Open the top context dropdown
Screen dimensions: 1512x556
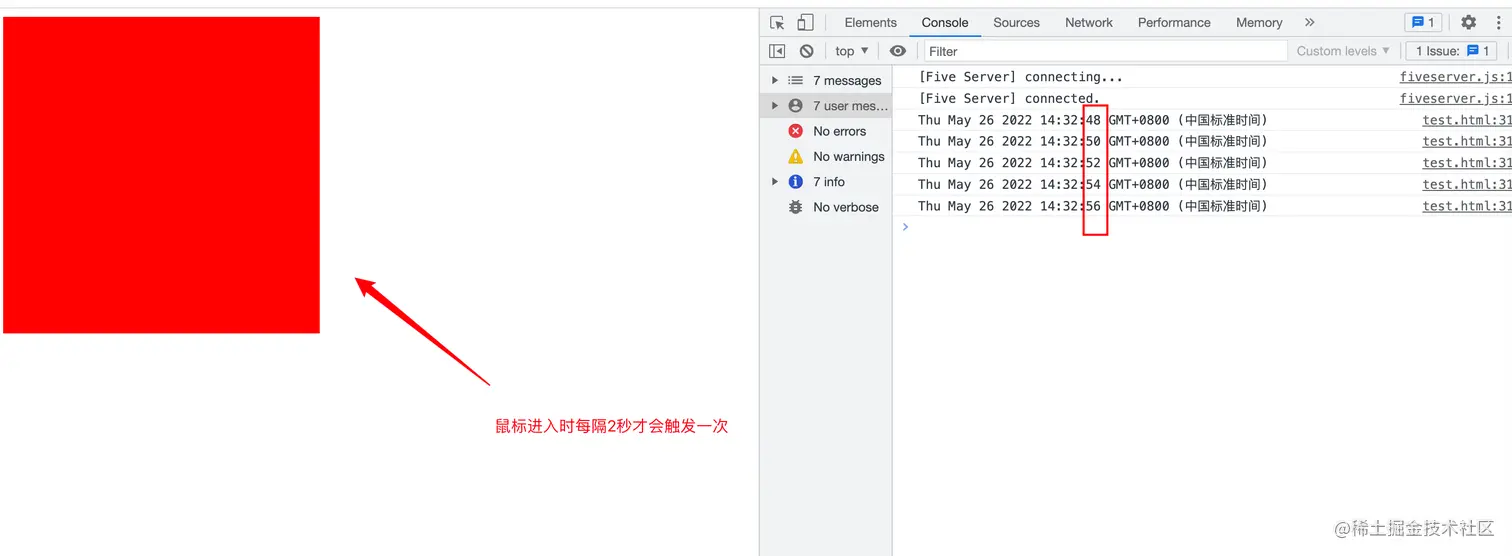(852, 51)
